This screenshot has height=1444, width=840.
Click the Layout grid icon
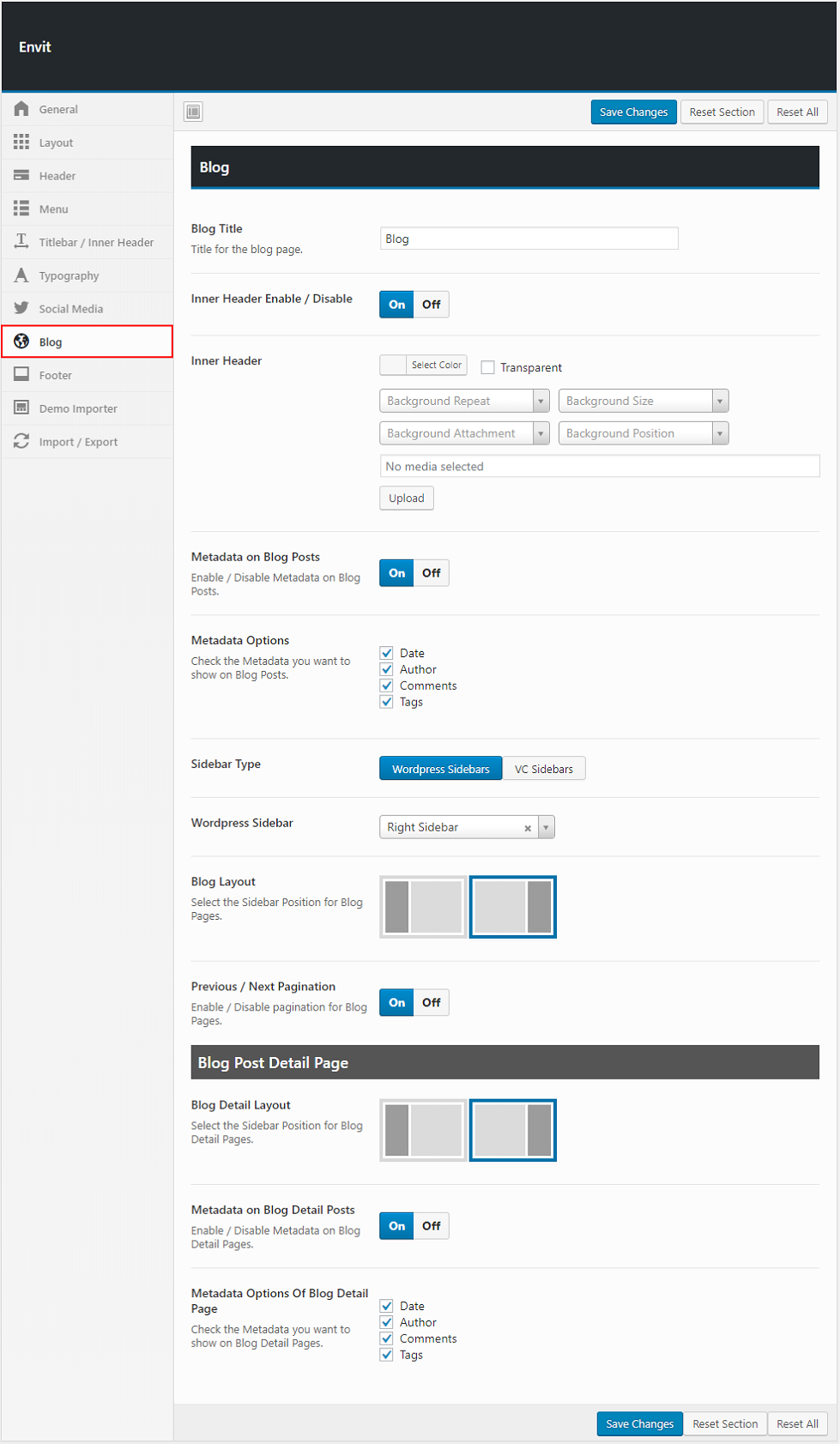pos(21,142)
